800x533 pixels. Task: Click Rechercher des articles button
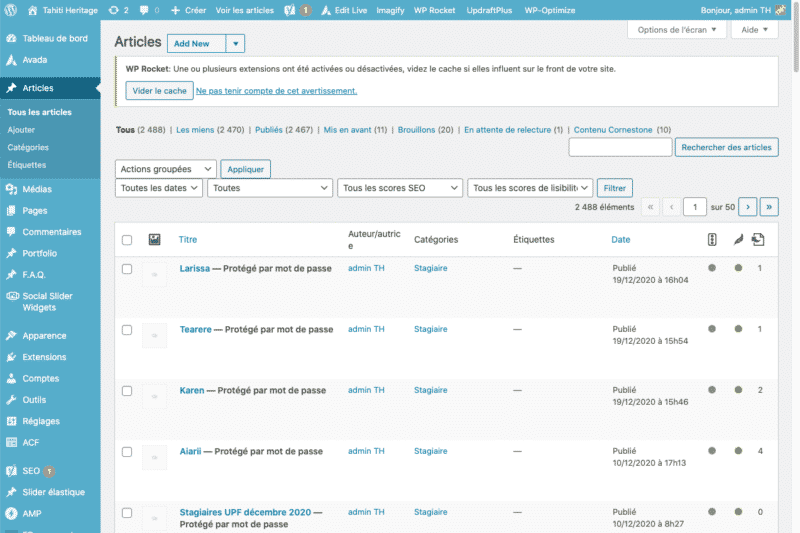point(727,147)
